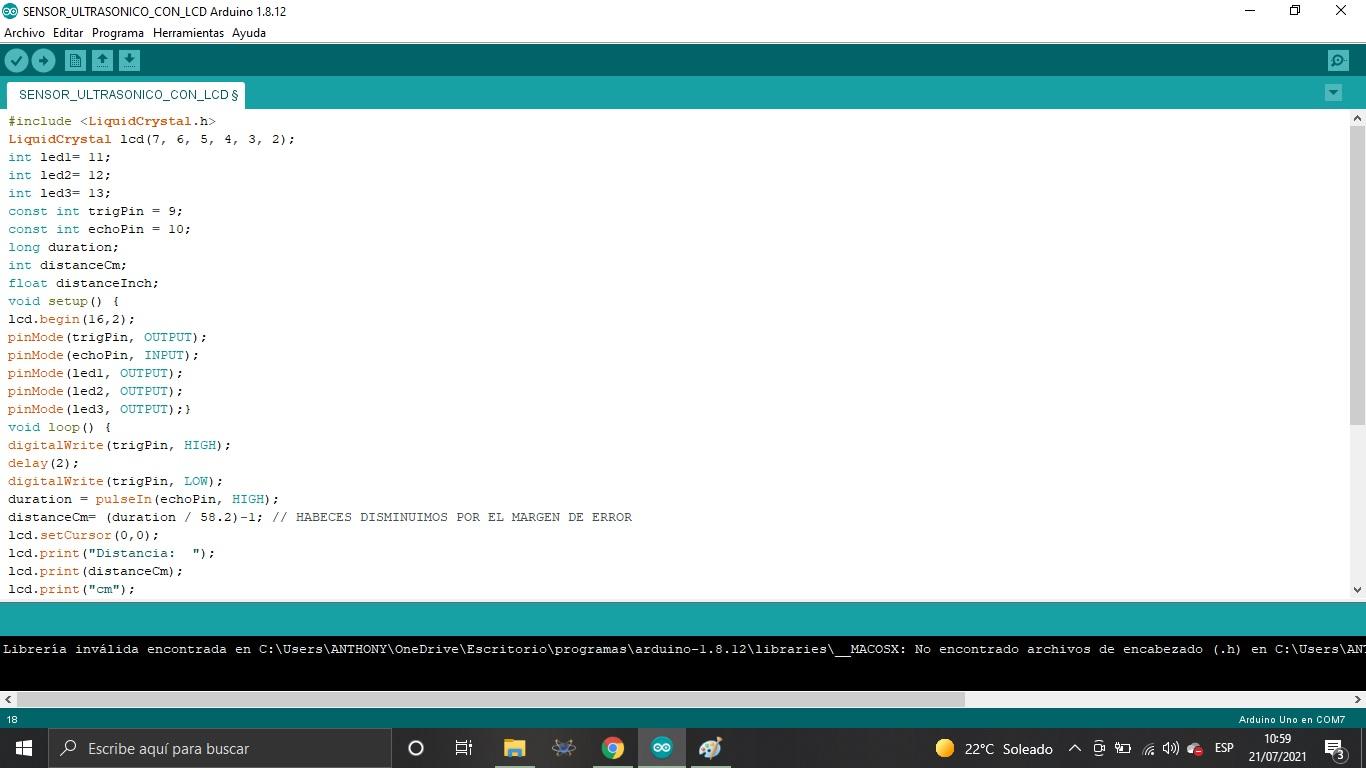Click the line 'int led3= 13;'
Screen dimensions: 1366x768
pyautogui.click(x=60, y=193)
